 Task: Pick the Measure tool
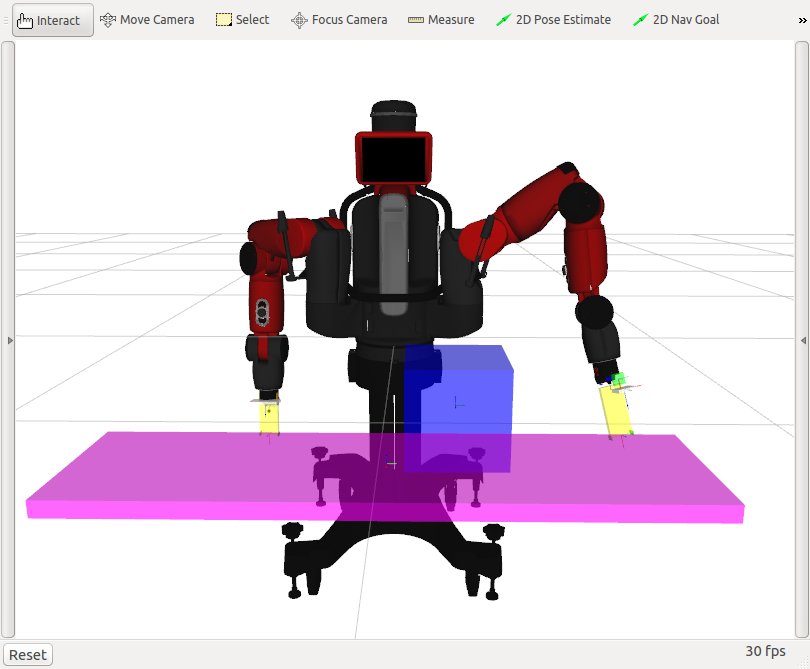tap(441, 20)
